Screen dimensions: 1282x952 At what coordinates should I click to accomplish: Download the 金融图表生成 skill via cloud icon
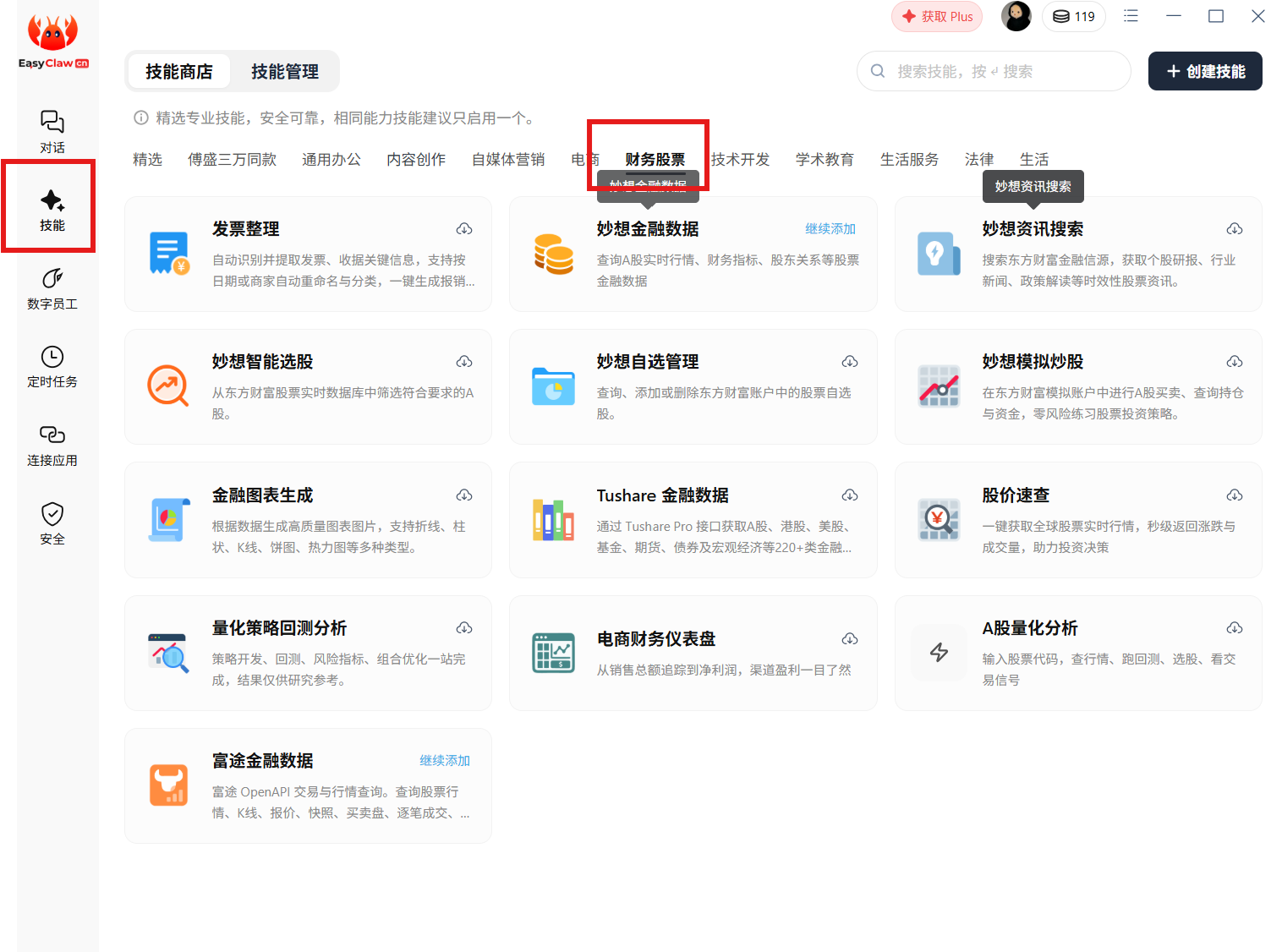coord(464,495)
